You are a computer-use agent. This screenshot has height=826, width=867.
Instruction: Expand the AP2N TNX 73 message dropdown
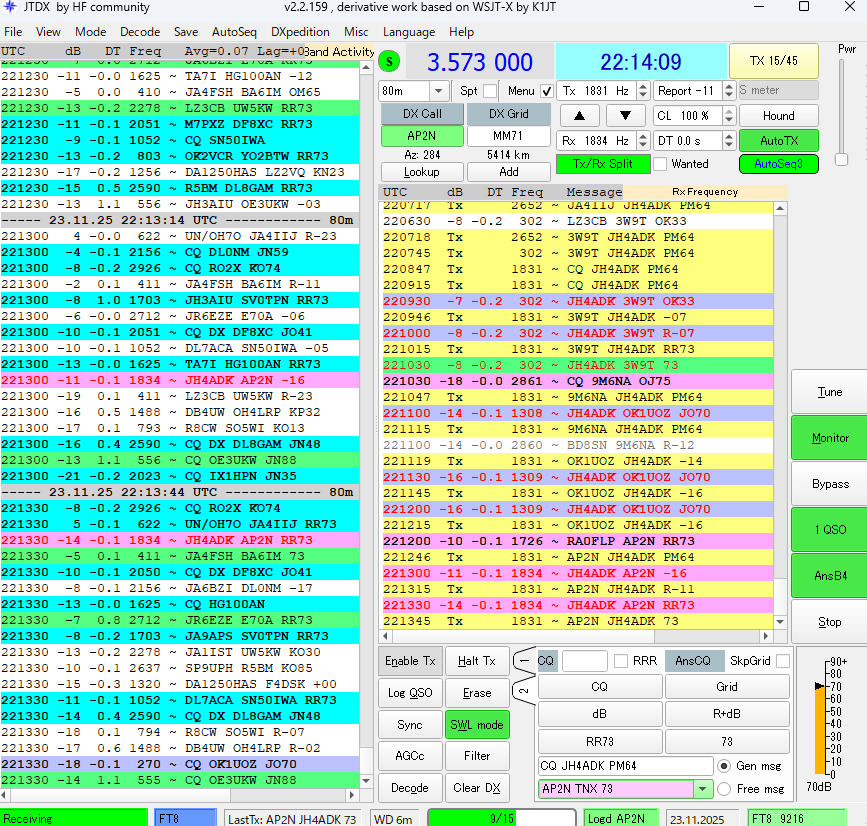pyautogui.click(x=702, y=789)
